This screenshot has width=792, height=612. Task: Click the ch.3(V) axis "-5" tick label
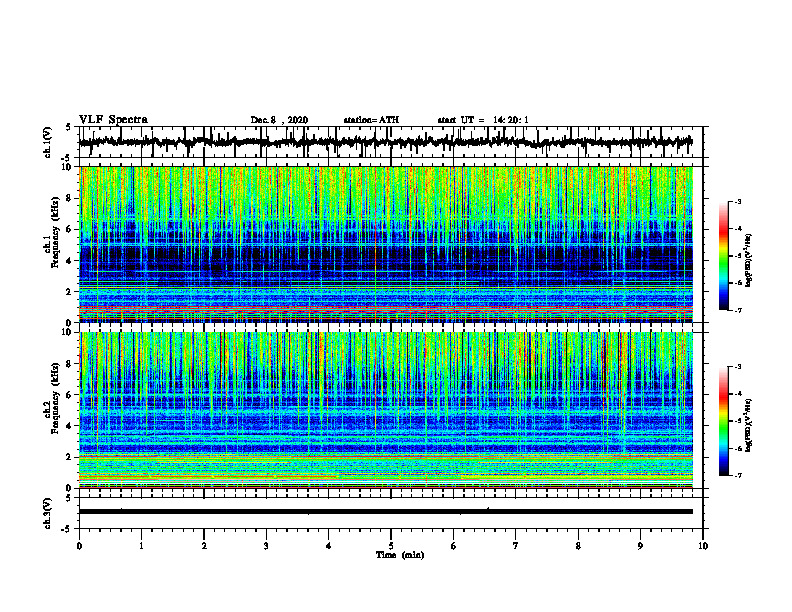click(x=67, y=529)
